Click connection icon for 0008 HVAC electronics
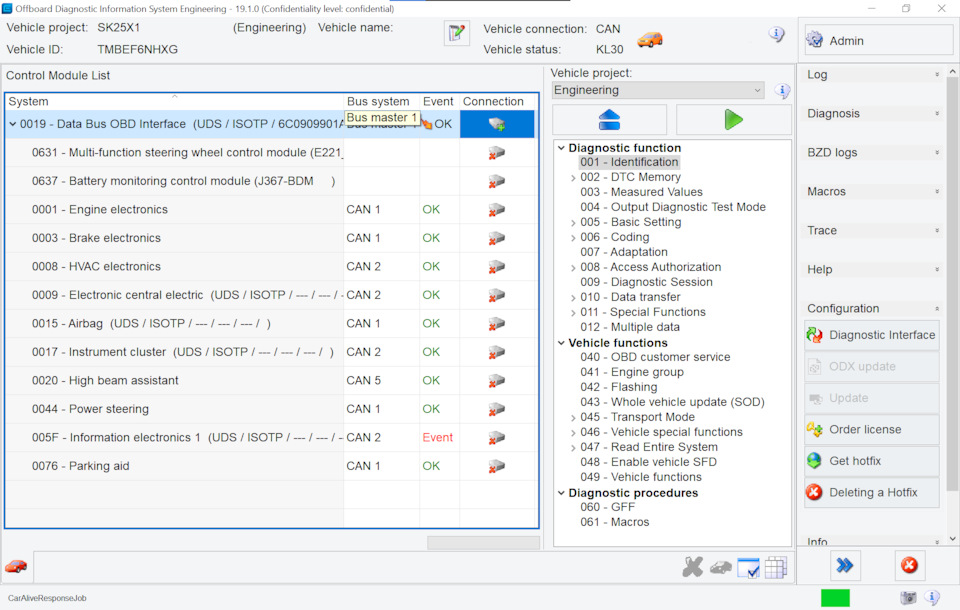The height and width of the screenshot is (610, 960). coord(497,267)
